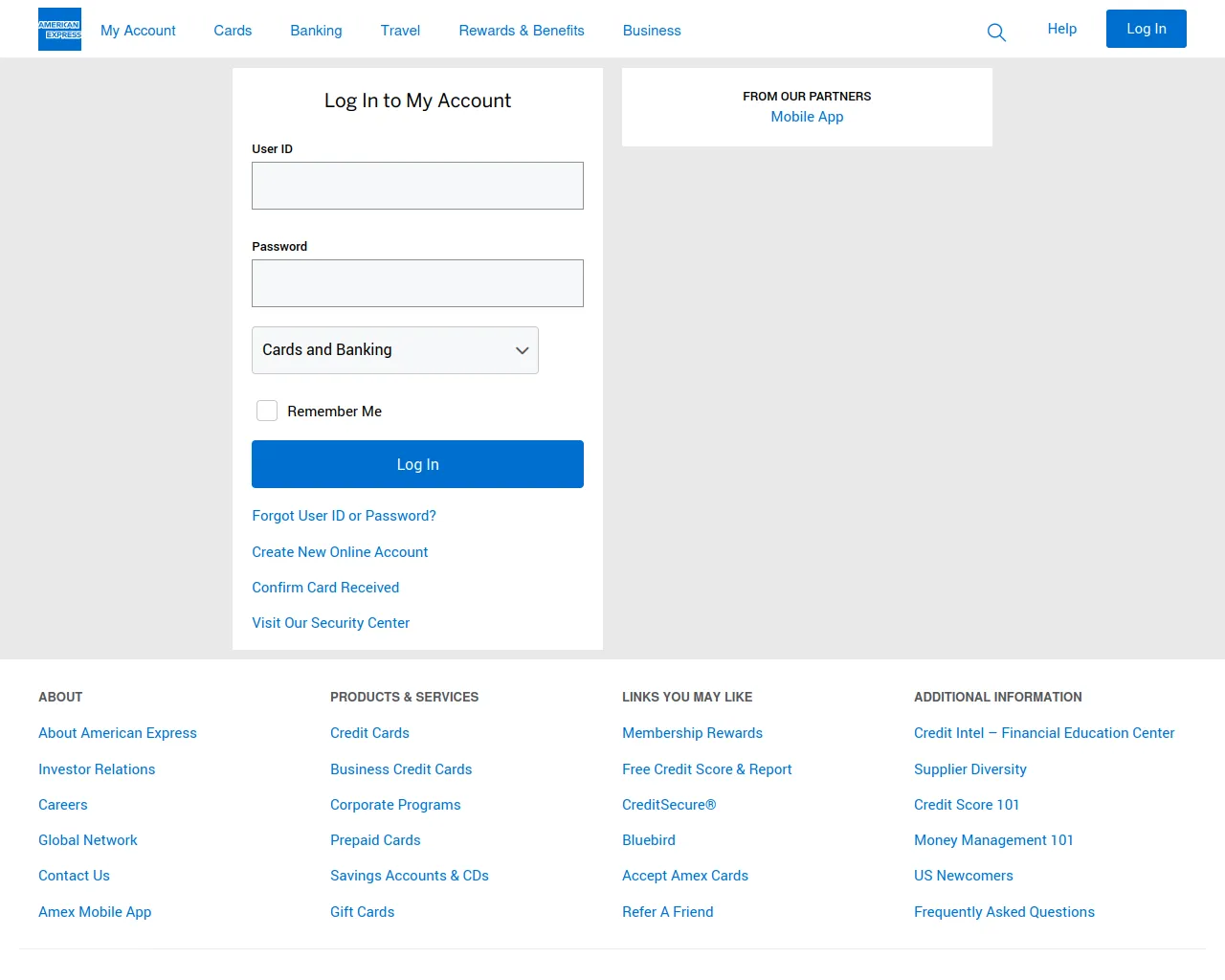Click the ABOUT footer heading
Screen dimensions: 1225x980
[60, 697]
